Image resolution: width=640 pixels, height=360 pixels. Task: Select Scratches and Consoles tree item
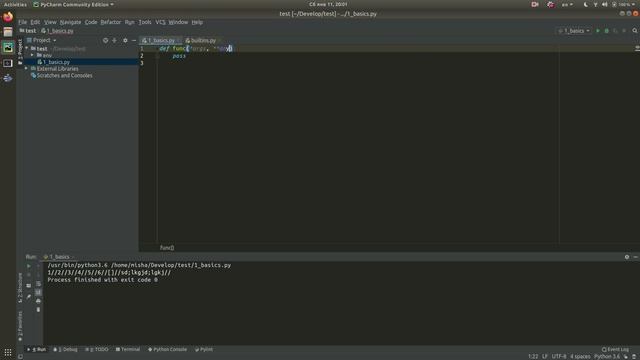pyautogui.click(x=62, y=76)
